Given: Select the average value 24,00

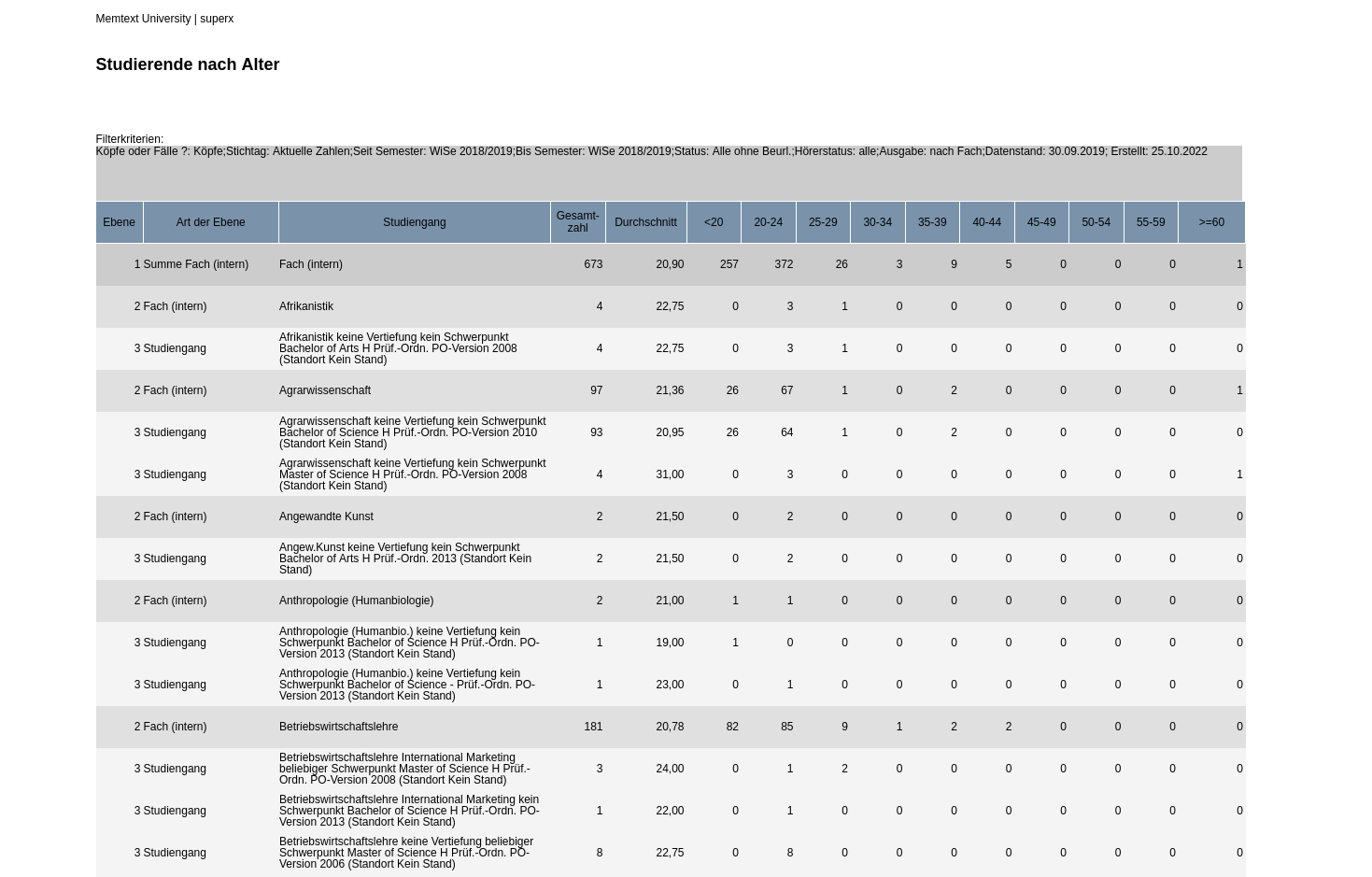Looking at the screenshot, I should (670, 769).
